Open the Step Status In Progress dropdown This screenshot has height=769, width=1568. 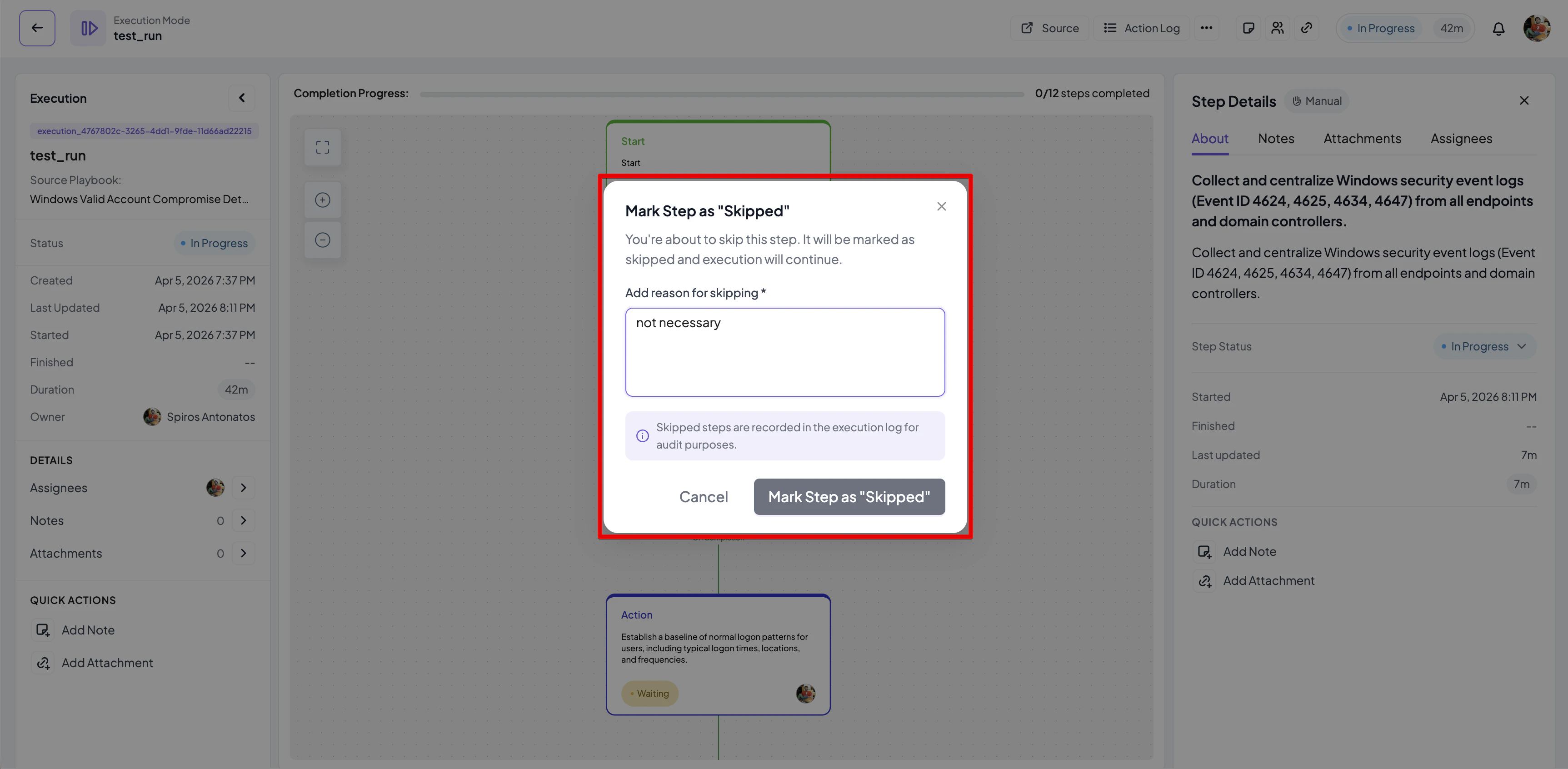click(1485, 346)
